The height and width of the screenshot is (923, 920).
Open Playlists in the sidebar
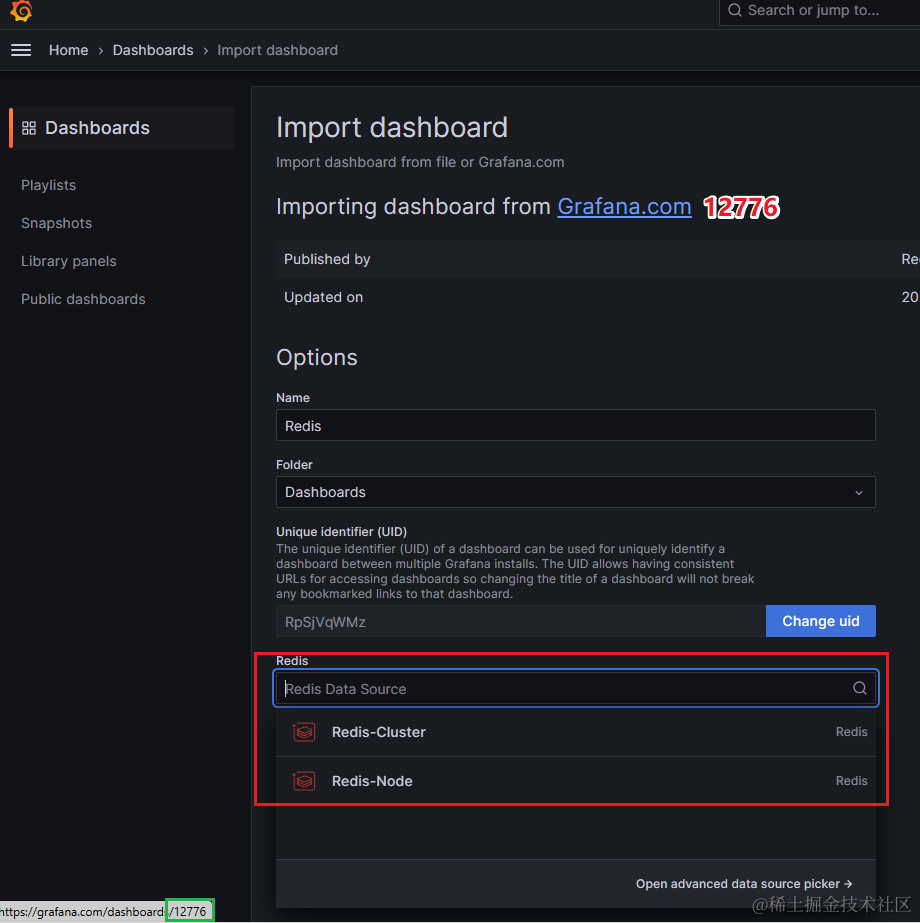(48, 185)
